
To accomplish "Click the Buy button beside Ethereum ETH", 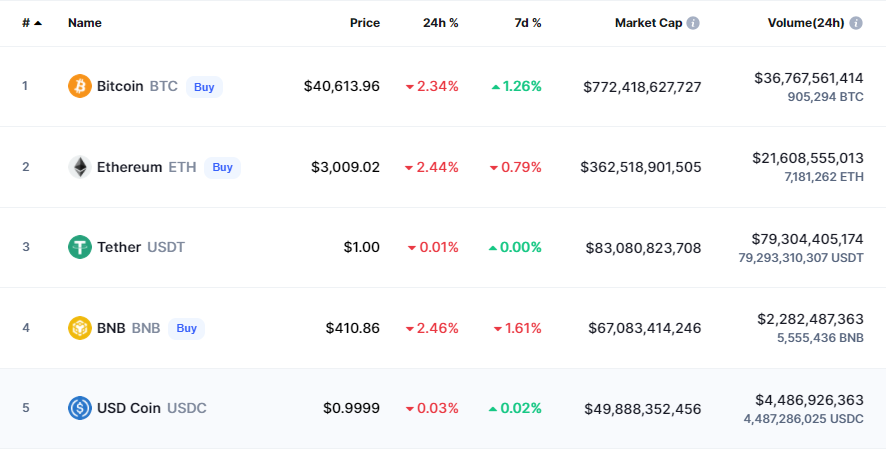I will click(222, 167).
